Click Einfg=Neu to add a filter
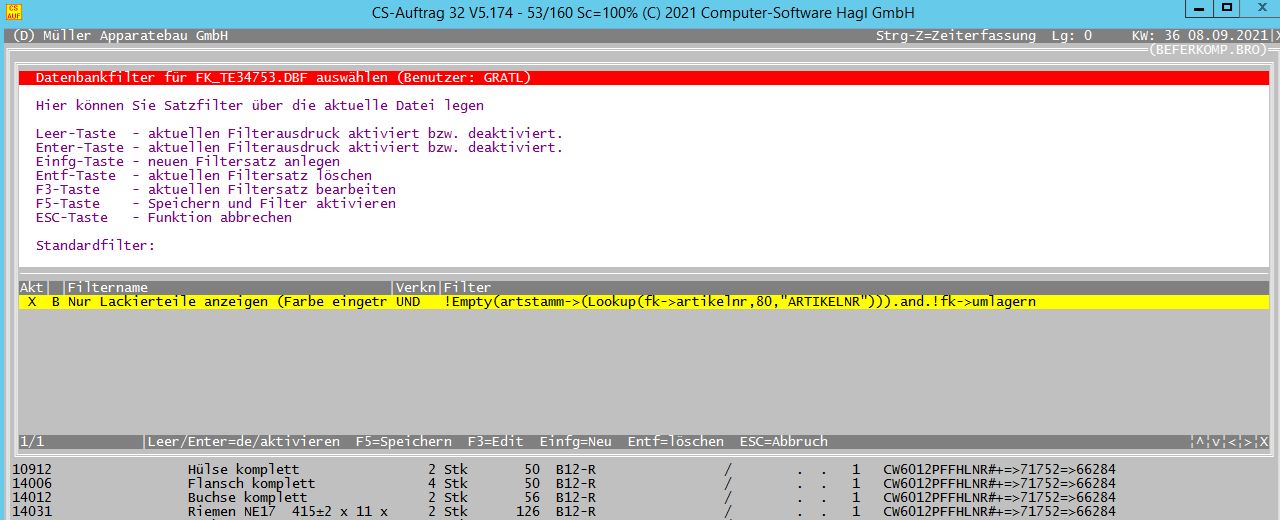Image resolution: width=1280 pixels, height=520 pixels. point(575,441)
